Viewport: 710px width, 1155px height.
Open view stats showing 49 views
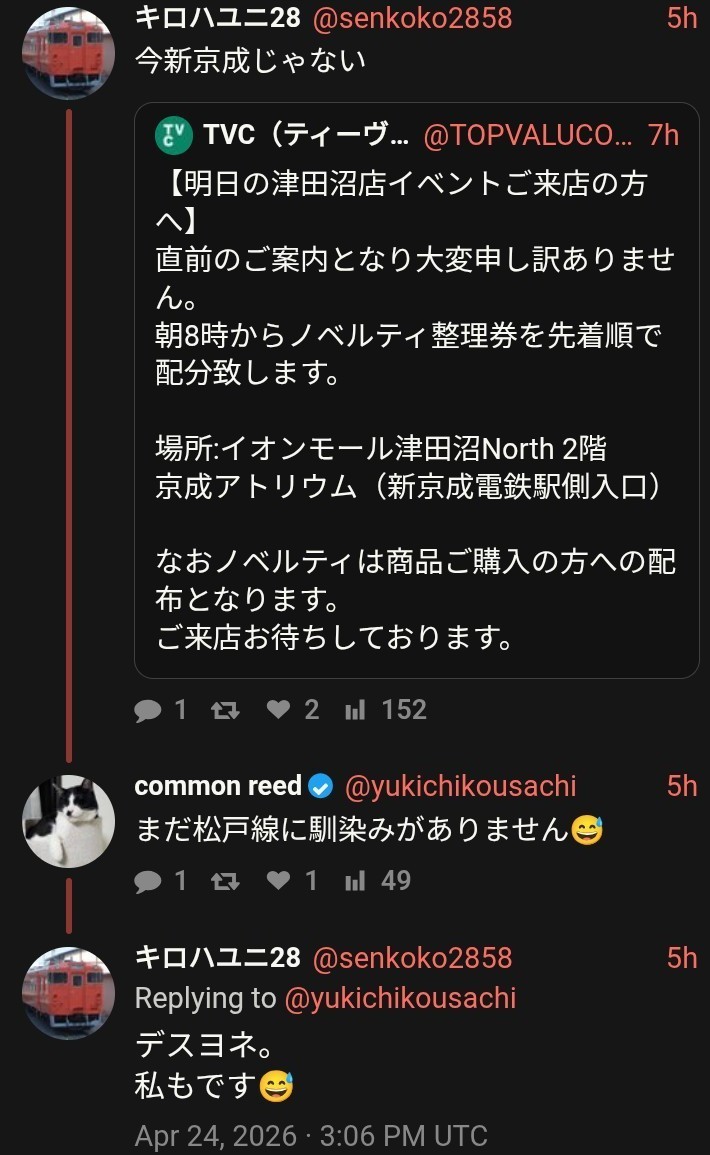(355, 880)
